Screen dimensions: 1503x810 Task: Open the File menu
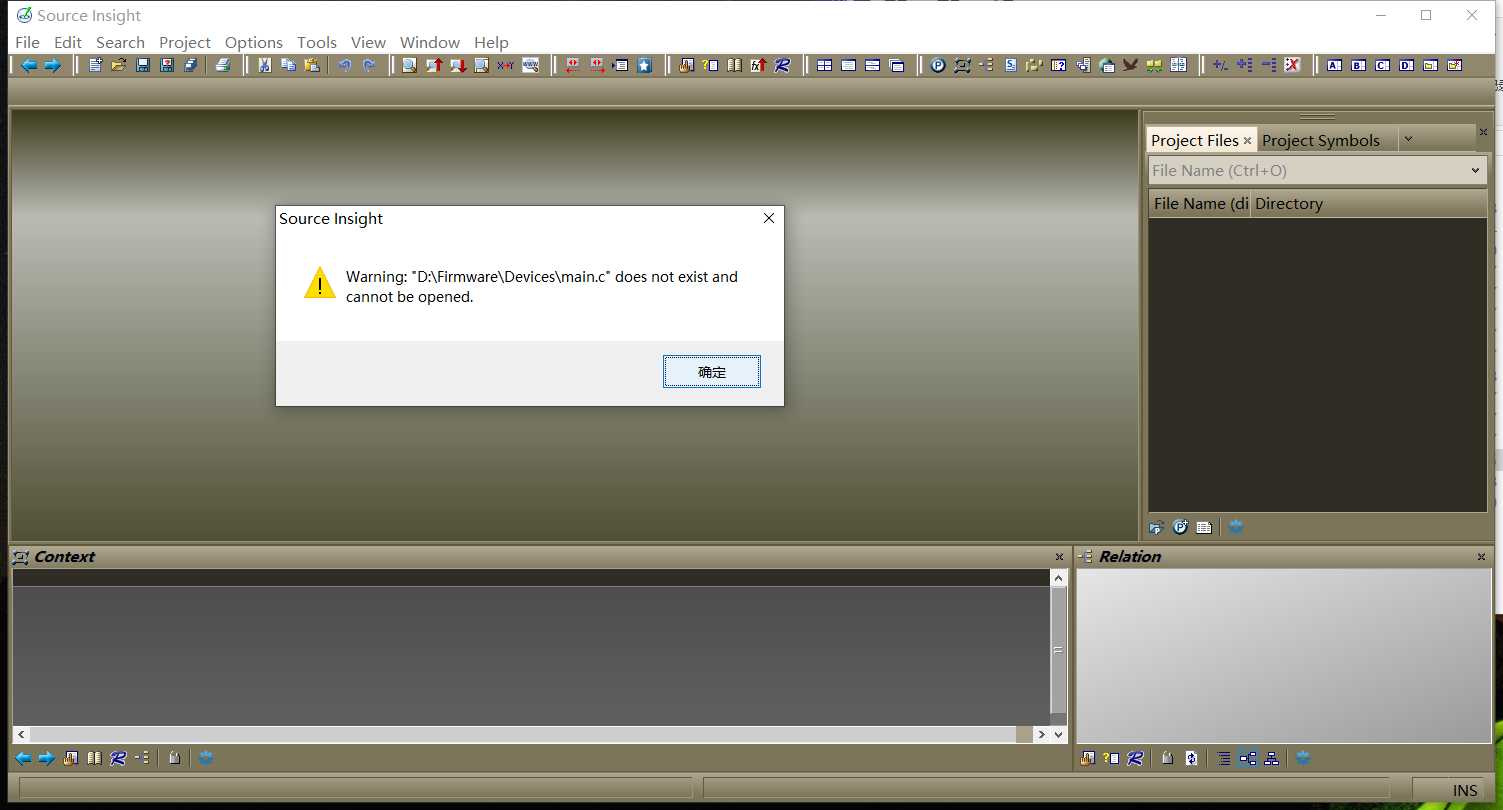(27, 42)
